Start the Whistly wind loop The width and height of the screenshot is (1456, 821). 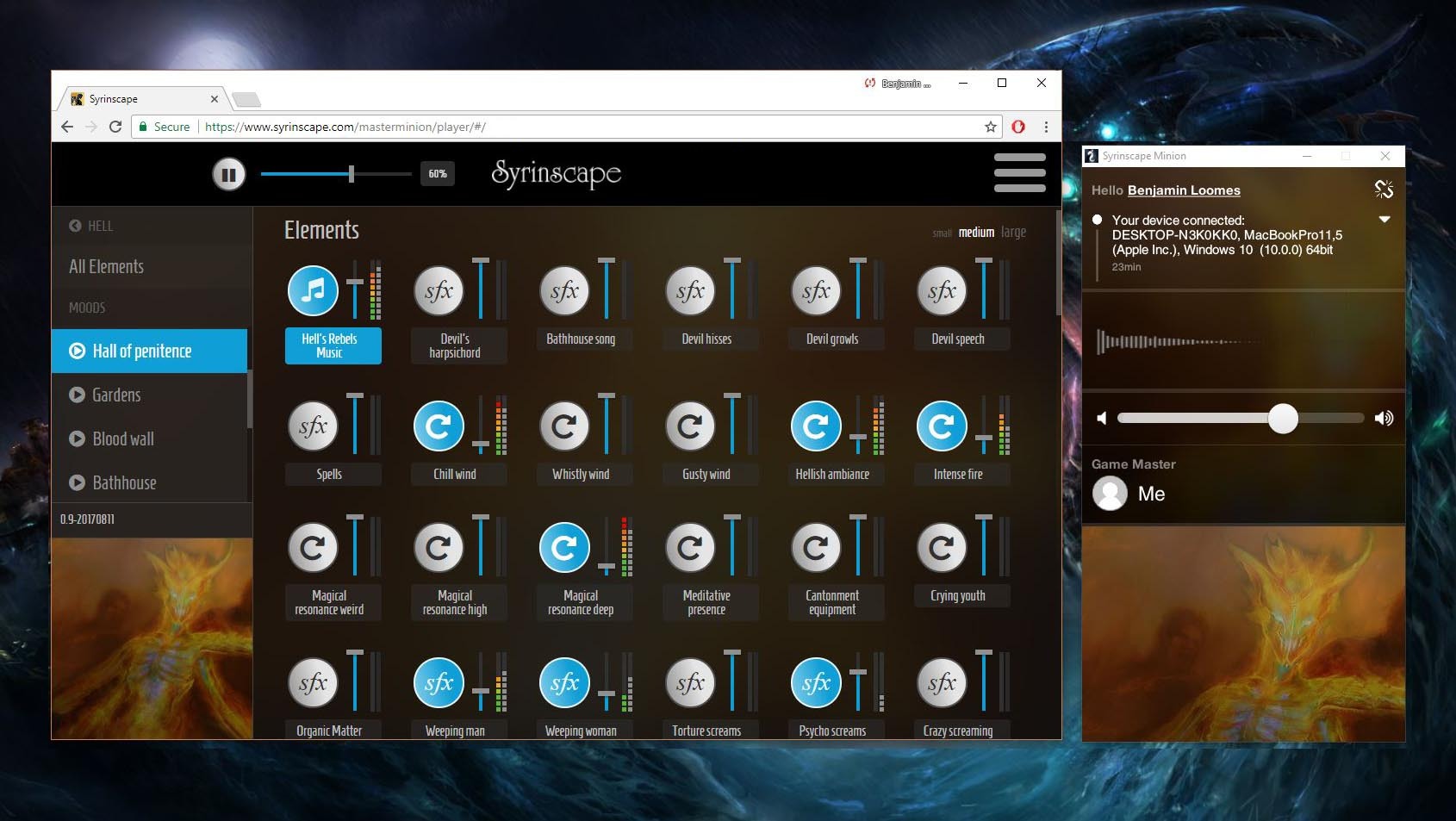pos(564,426)
